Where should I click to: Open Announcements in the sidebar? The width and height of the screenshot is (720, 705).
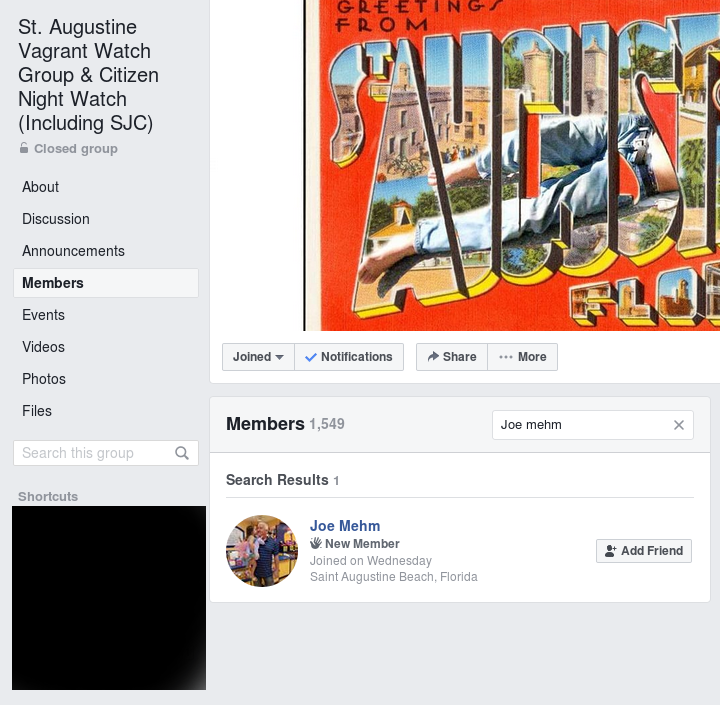coord(73,251)
